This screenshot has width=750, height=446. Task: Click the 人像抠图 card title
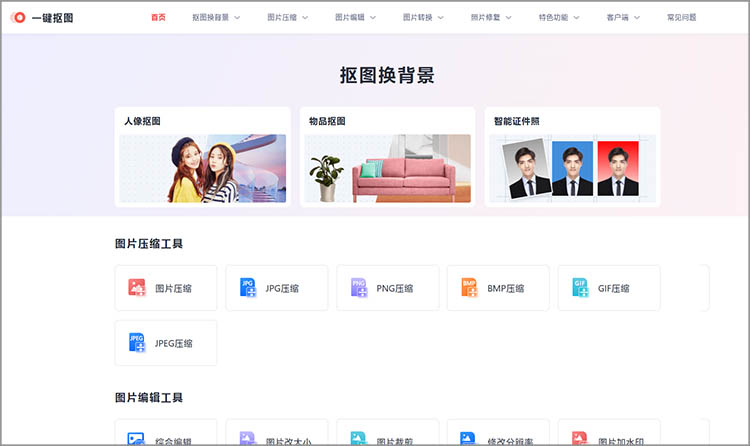[x=143, y=121]
